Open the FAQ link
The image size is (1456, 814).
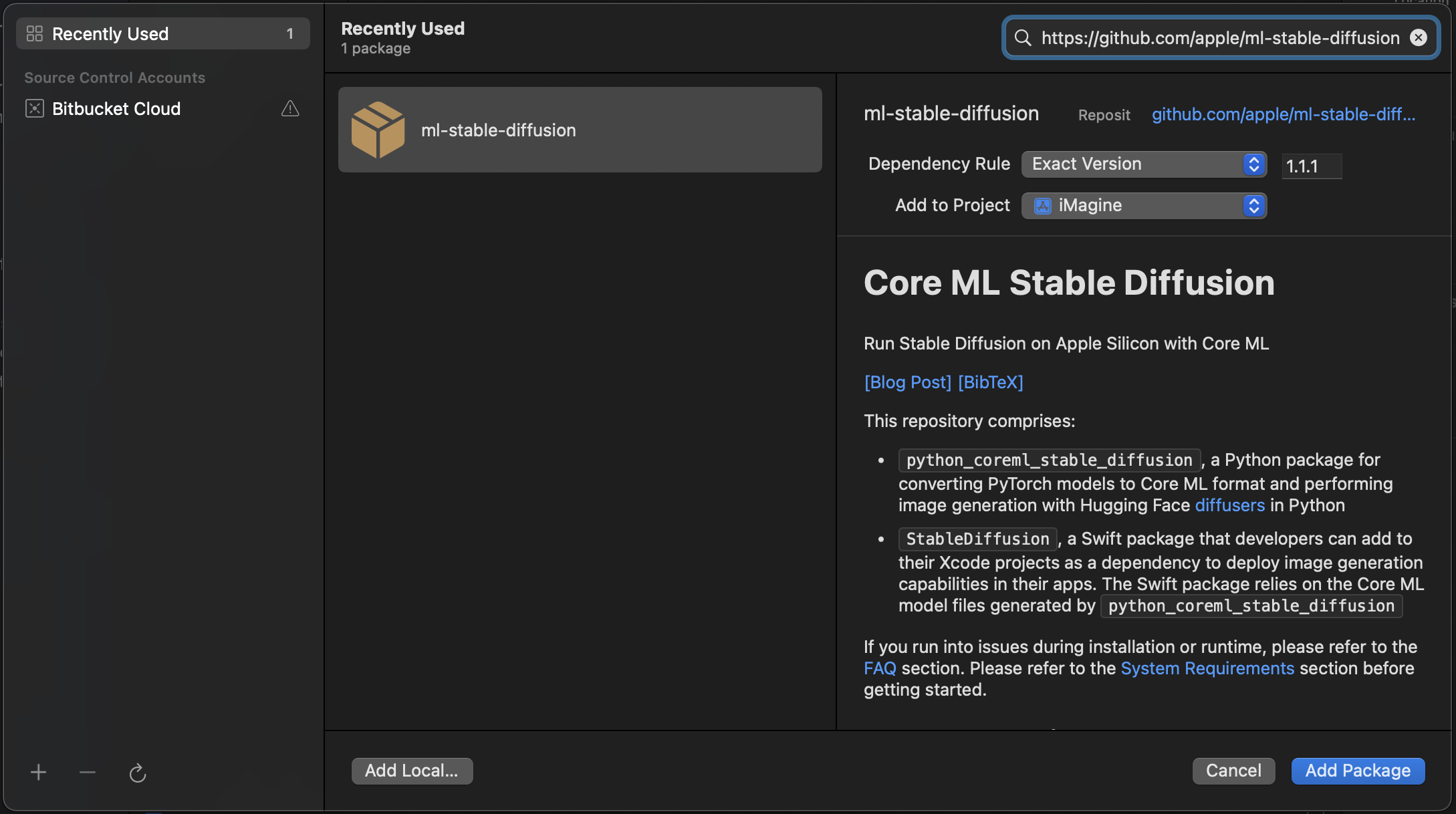pyautogui.click(x=880, y=668)
